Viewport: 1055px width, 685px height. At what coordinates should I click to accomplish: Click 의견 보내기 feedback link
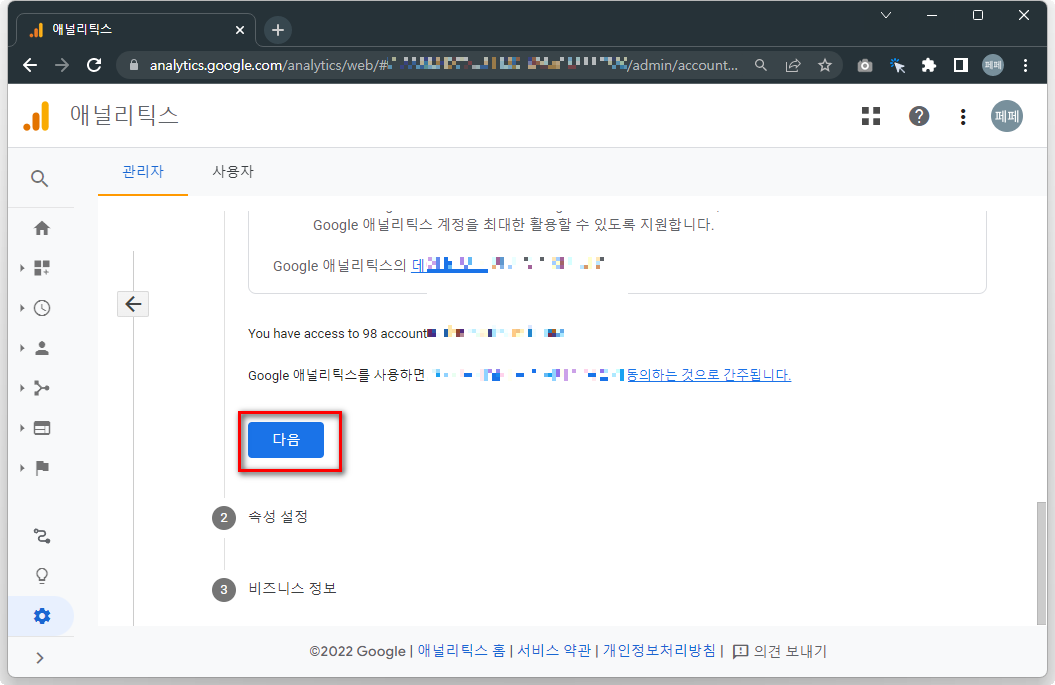(779, 651)
